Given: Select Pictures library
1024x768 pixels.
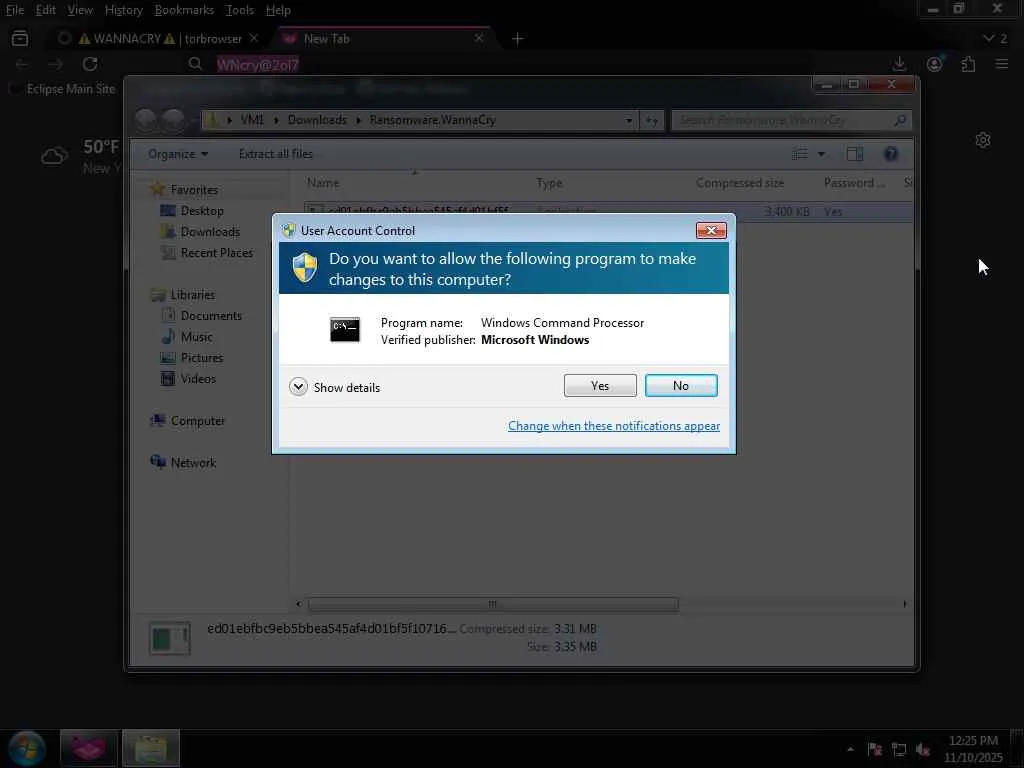Looking at the screenshot, I should click(201, 358).
